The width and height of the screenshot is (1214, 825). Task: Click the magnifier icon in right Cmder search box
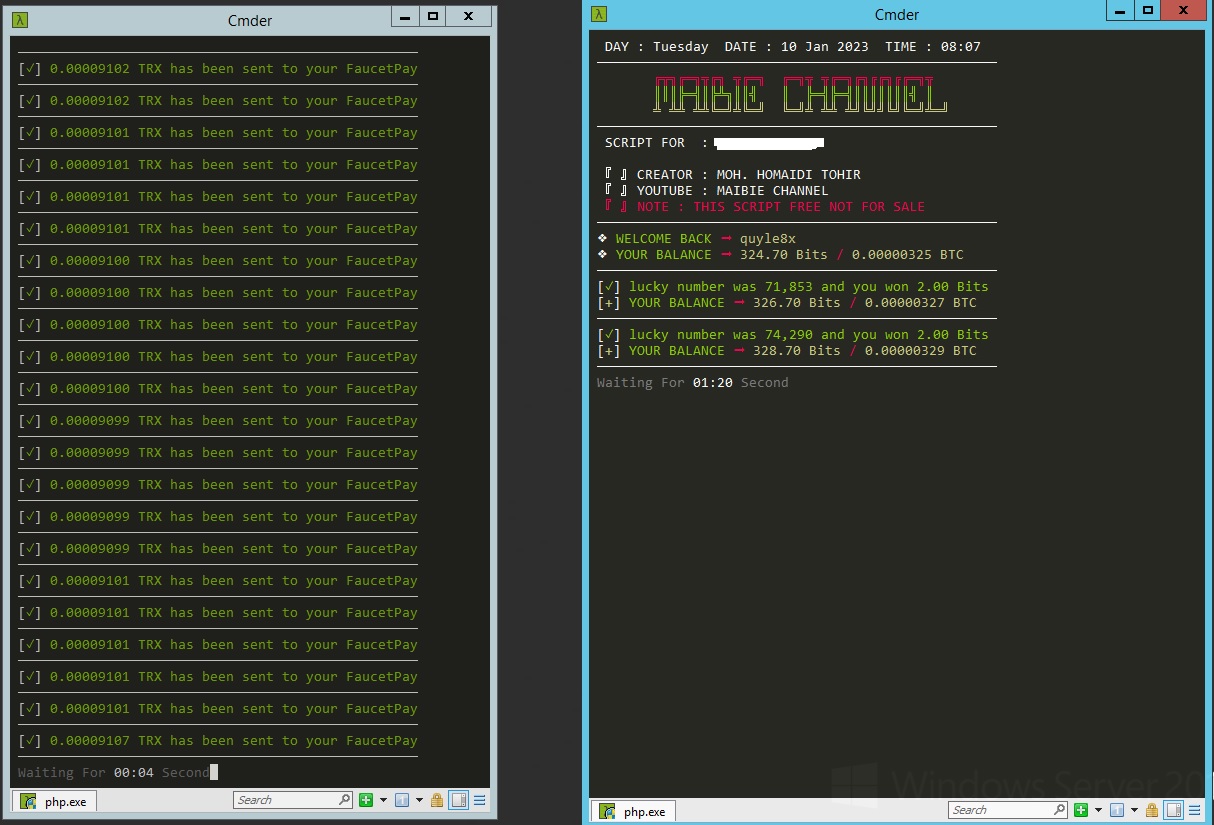(x=1059, y=810)
